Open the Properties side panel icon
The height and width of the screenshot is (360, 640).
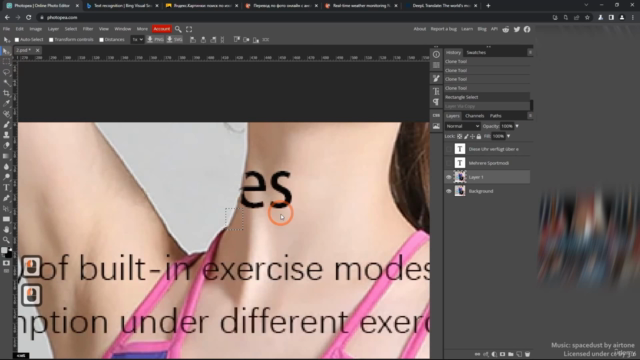pos(436,65)
